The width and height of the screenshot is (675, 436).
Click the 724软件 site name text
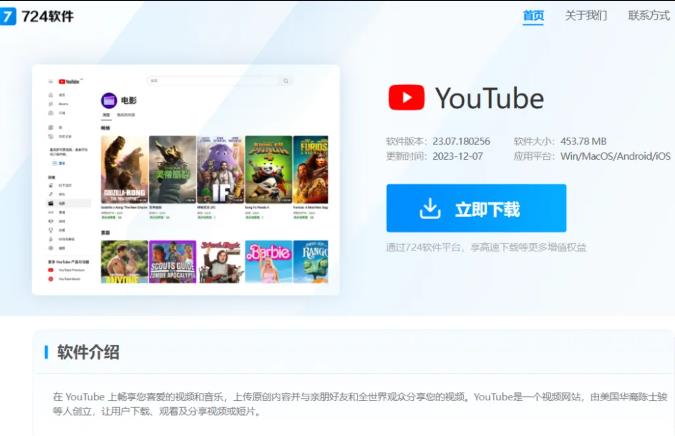point(48,16)
